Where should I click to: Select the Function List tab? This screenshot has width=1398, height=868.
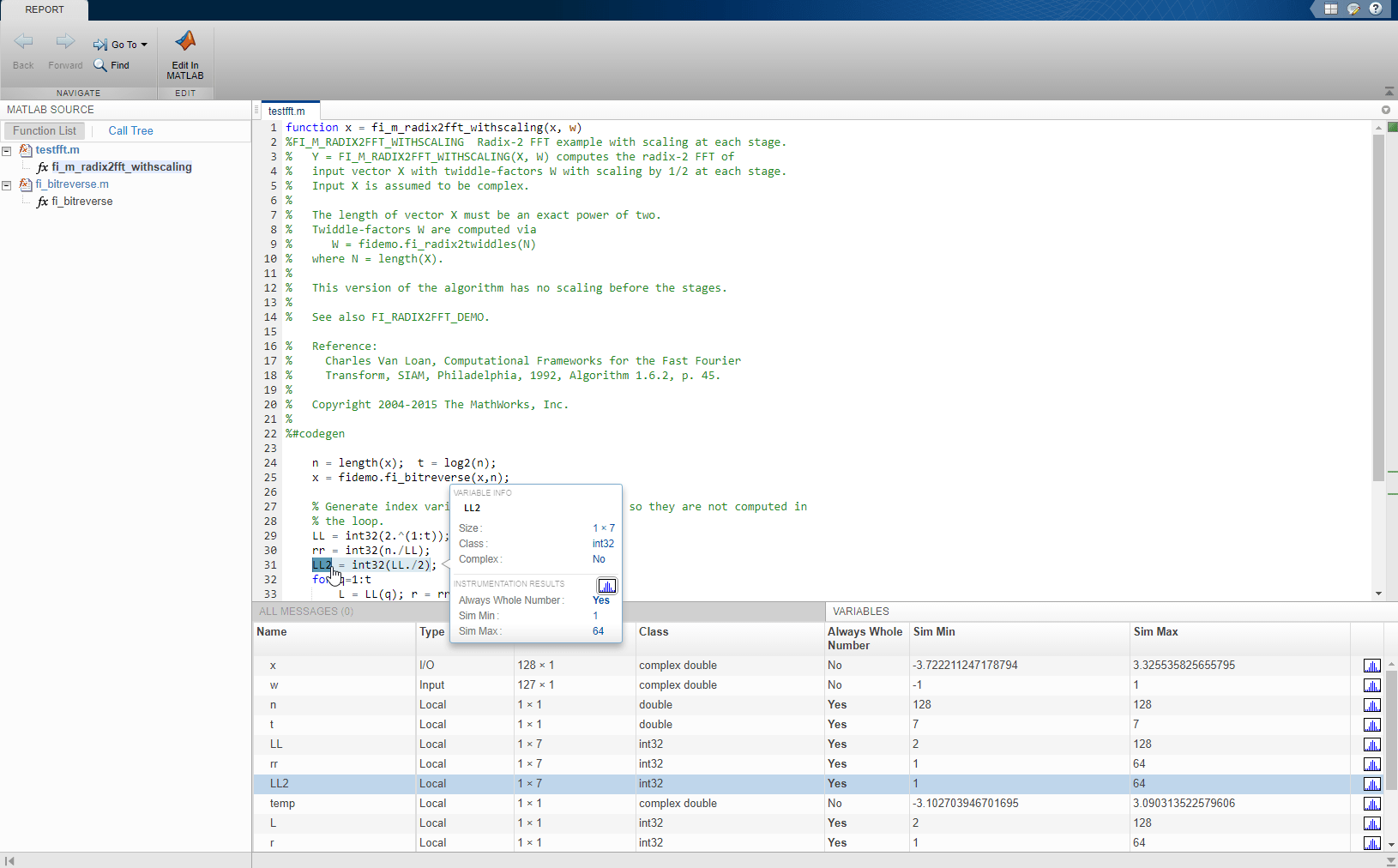click(45, 130)
